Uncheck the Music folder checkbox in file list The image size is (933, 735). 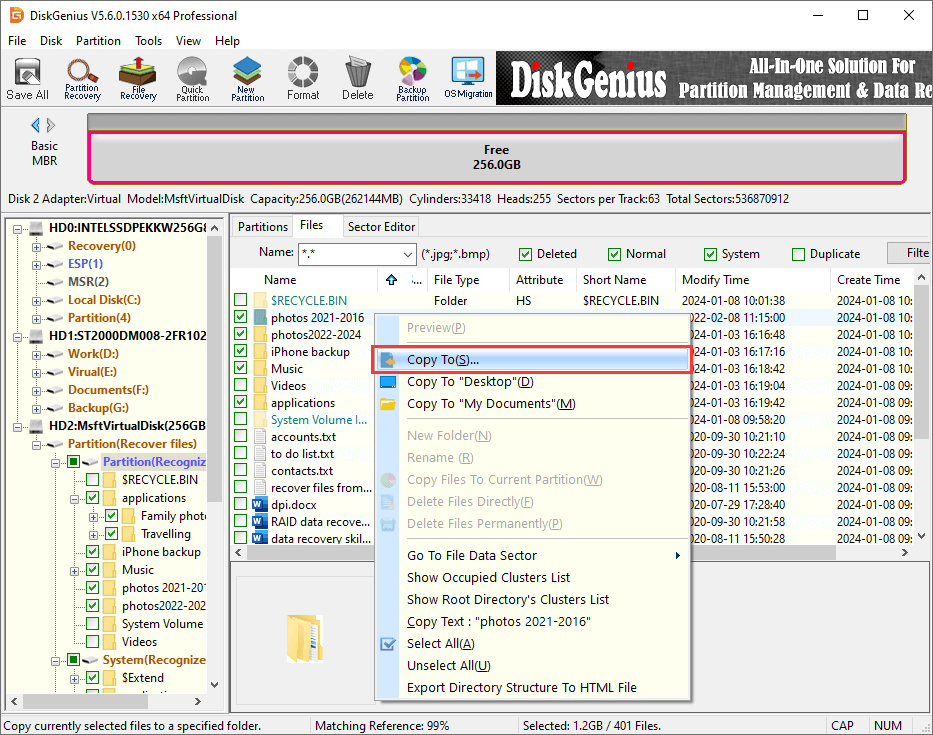click(x=240, y=368)
